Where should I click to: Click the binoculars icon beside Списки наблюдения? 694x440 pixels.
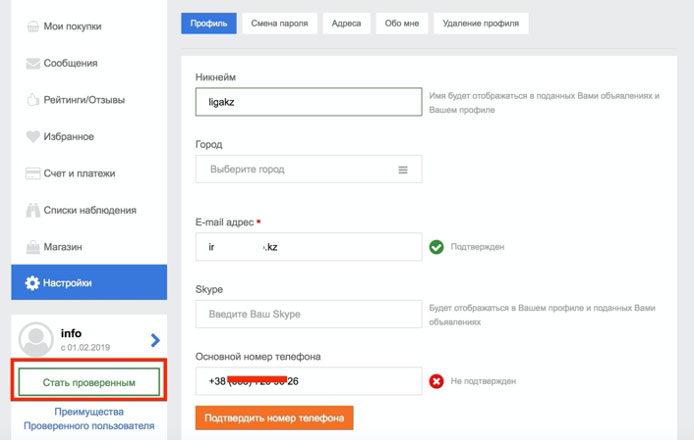[32, 210]
